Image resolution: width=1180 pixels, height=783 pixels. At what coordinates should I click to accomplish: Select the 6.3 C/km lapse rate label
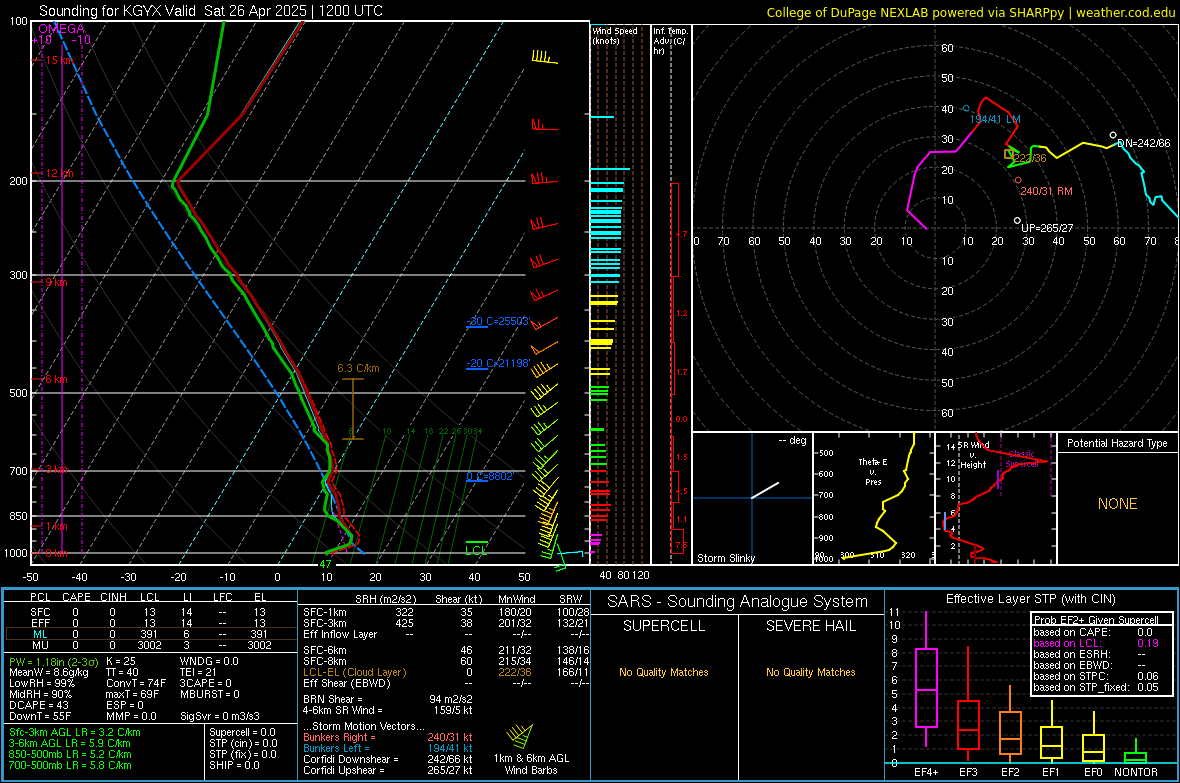358,368
